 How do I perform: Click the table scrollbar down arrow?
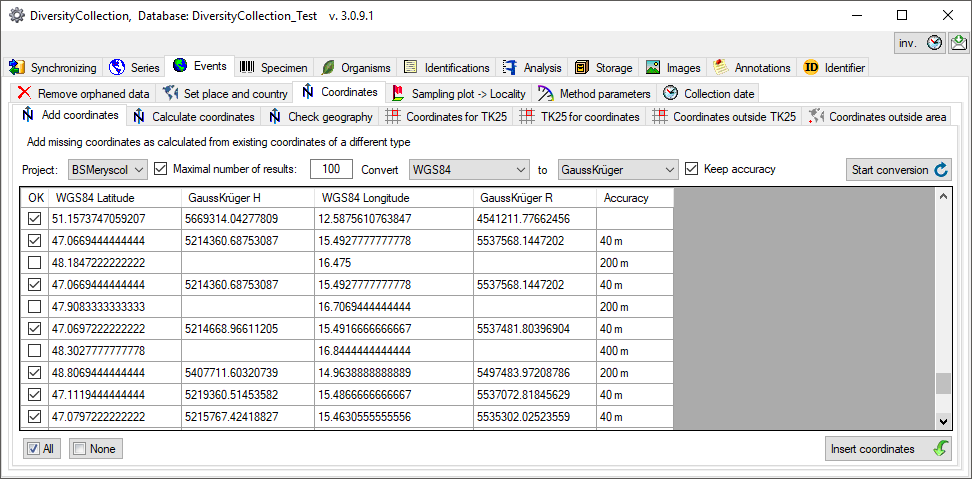943,421
